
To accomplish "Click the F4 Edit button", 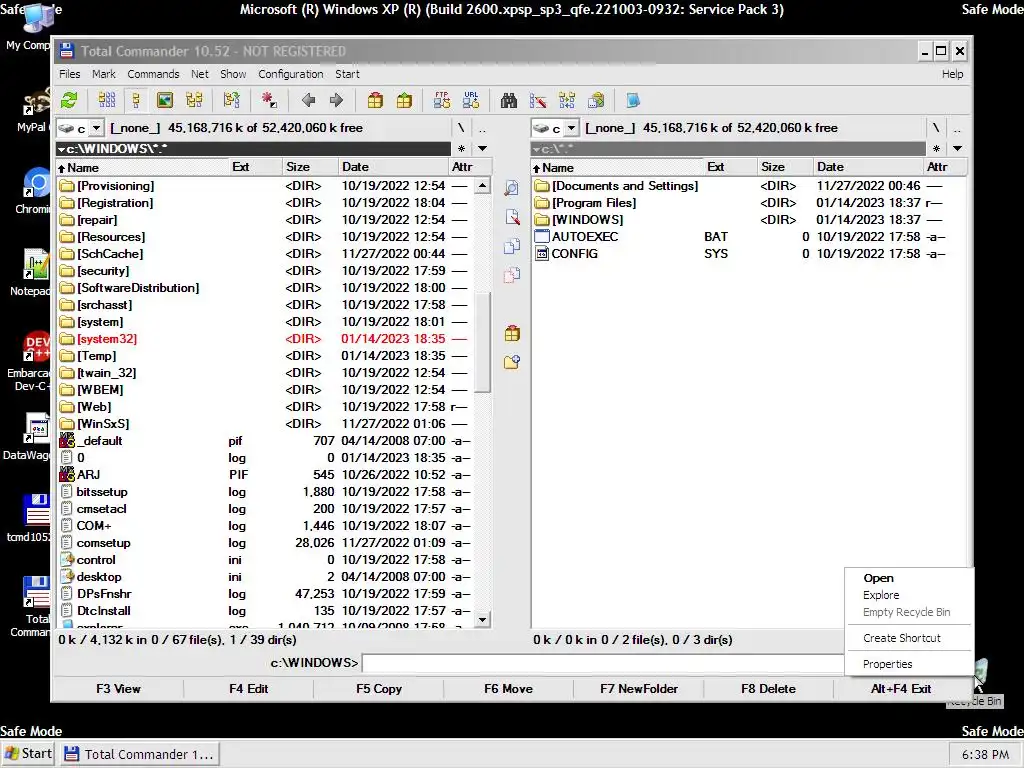I will pos(248,688).
